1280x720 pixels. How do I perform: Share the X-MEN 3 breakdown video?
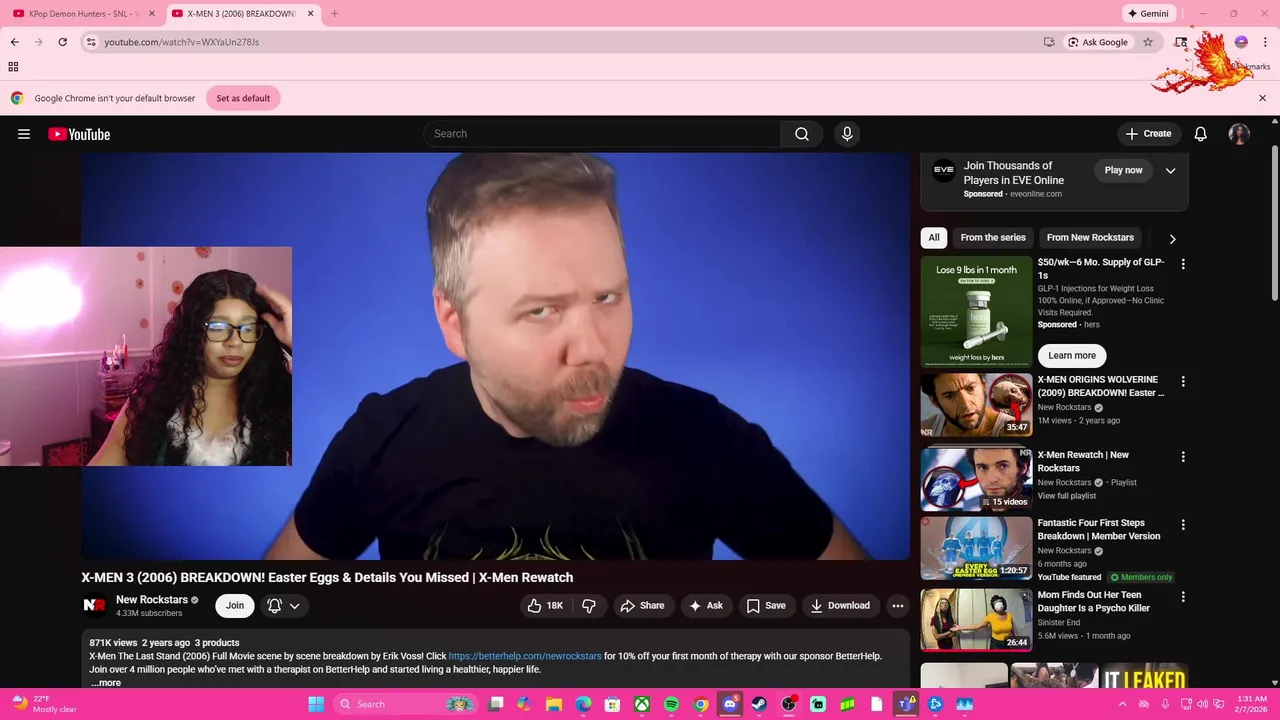coord(642,605)
